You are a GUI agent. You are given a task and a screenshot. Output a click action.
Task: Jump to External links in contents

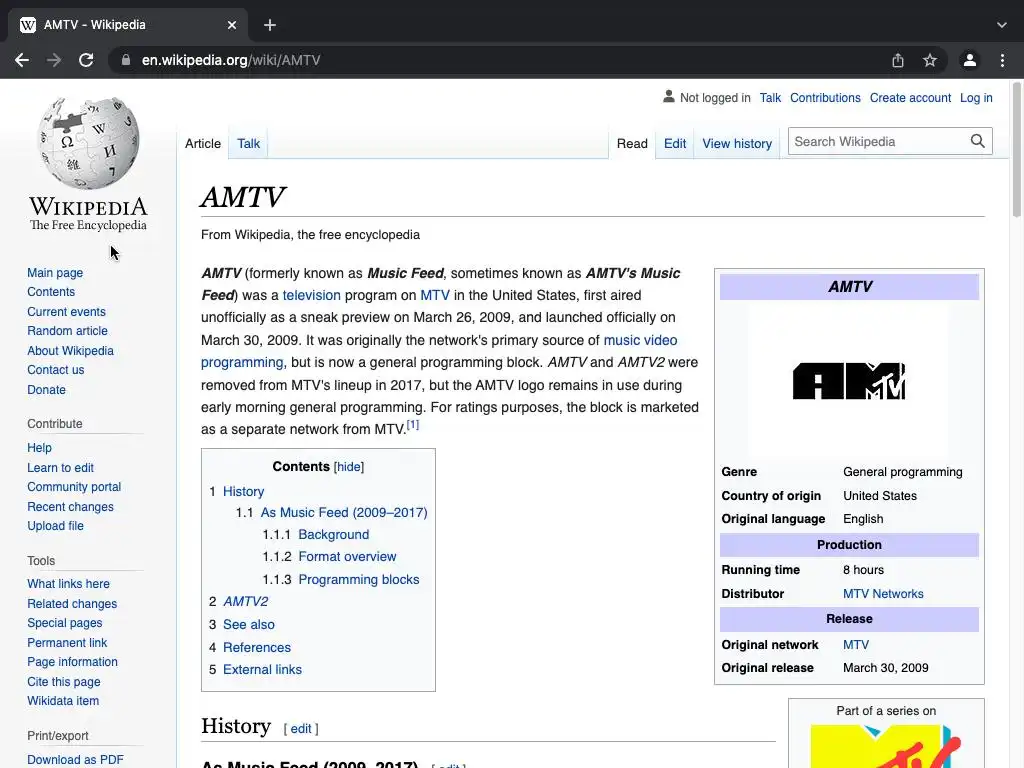[262, 670]
